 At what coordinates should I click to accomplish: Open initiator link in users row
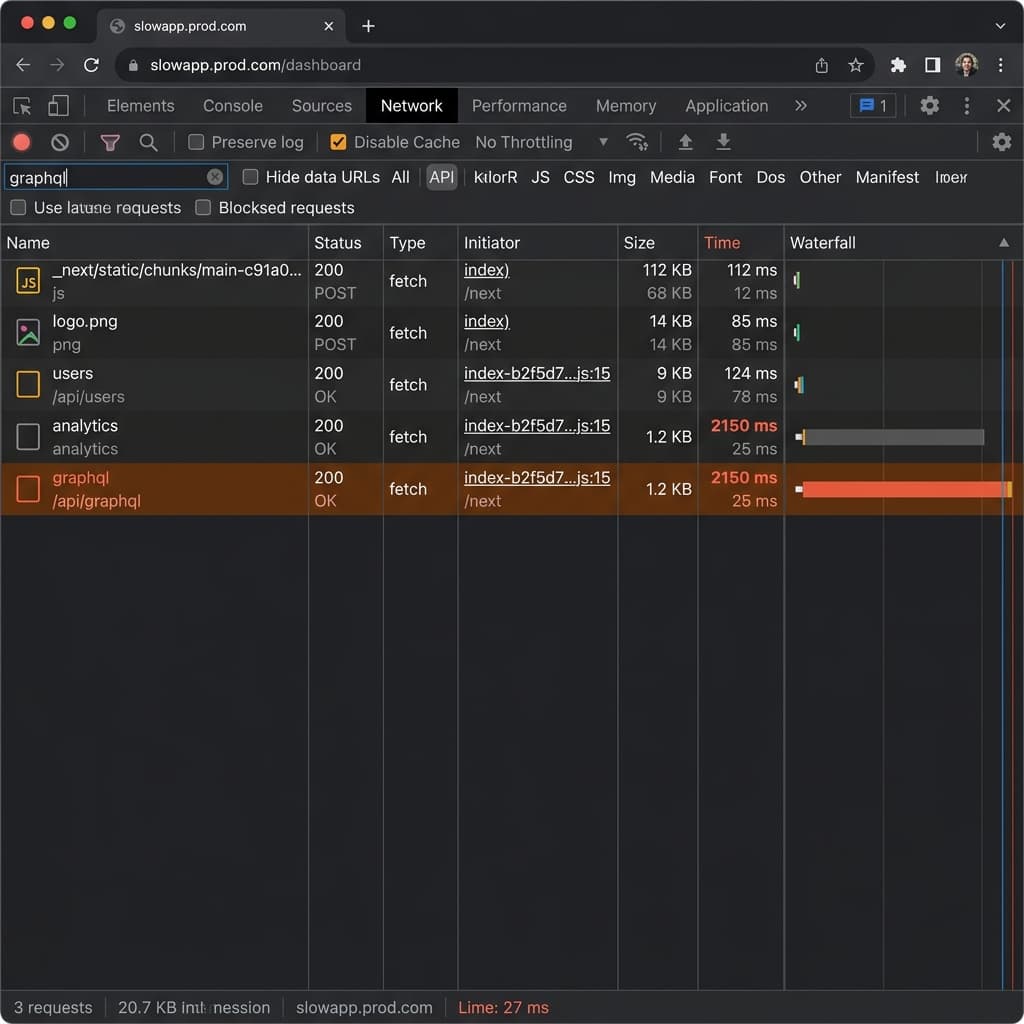pos(537,374)
